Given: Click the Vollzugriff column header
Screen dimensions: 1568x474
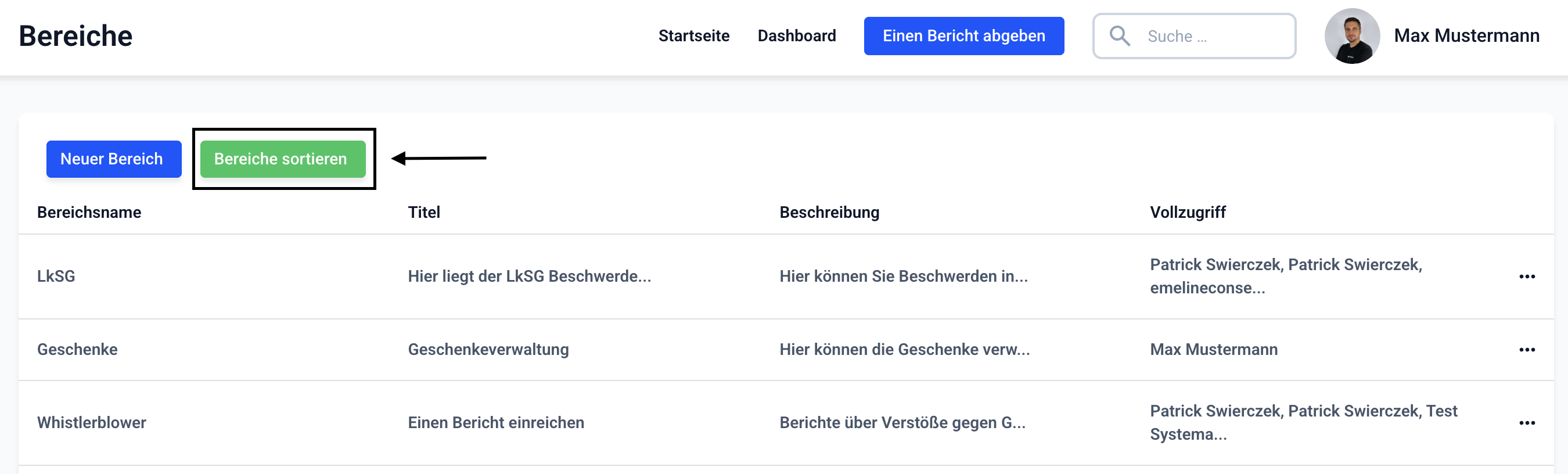Looking at the screenshot, I should point(1187,213).
